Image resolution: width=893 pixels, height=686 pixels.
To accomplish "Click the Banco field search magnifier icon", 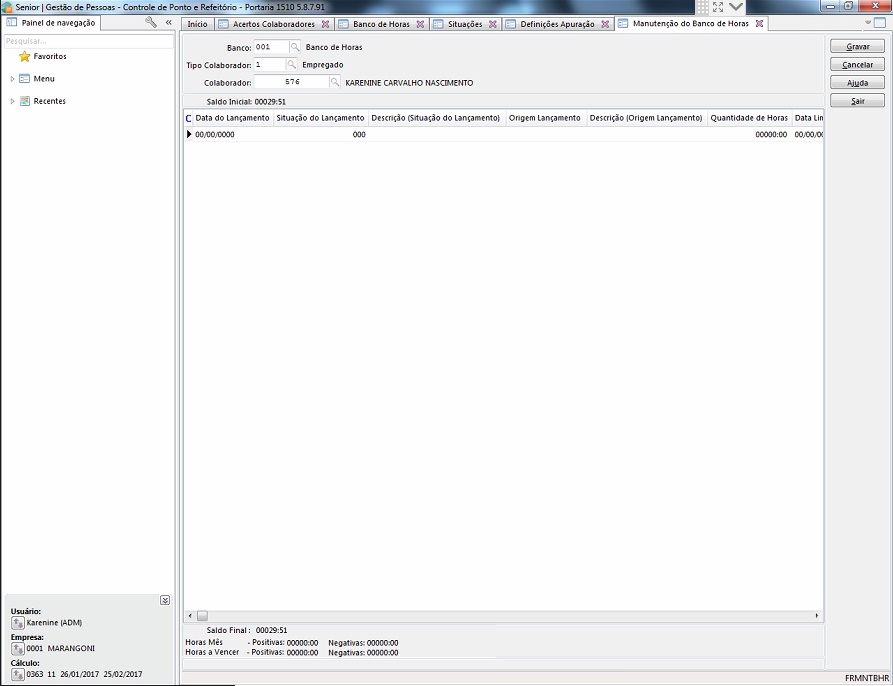I will pos(295,47).
